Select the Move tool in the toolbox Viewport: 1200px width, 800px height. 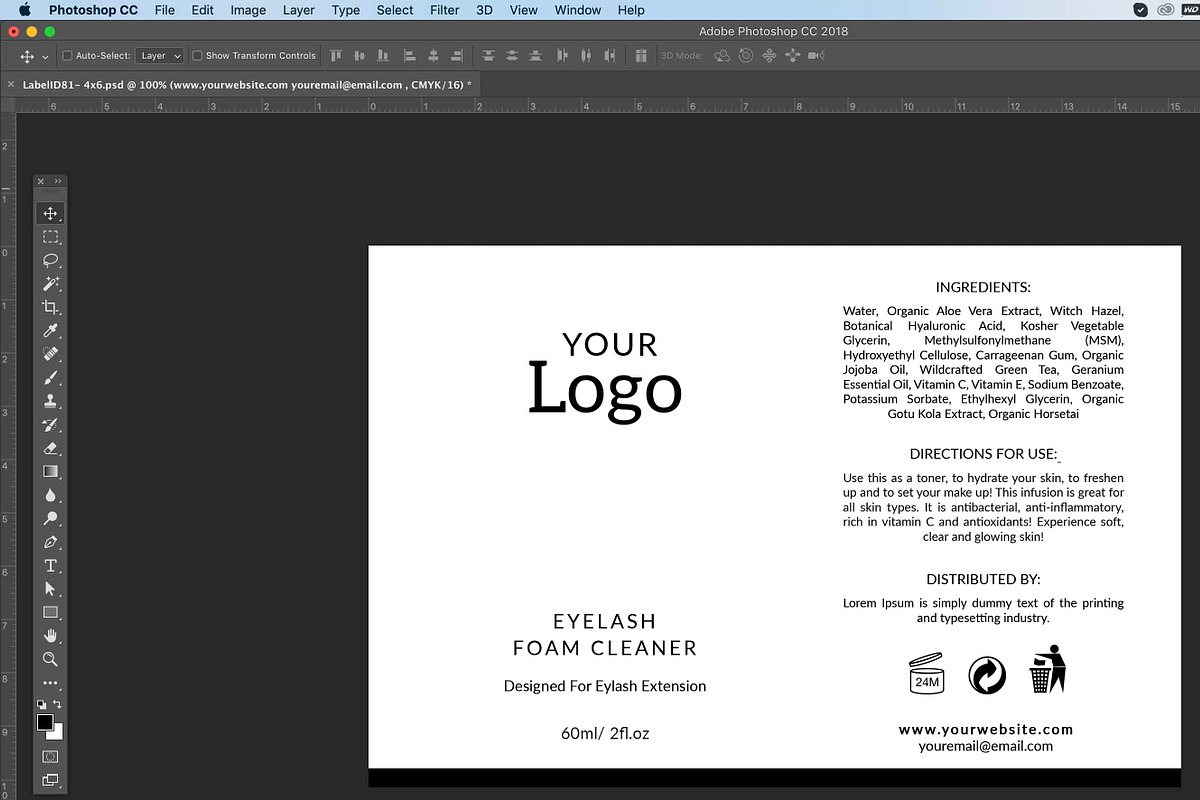pyautogui.click(x=50, y=214)
